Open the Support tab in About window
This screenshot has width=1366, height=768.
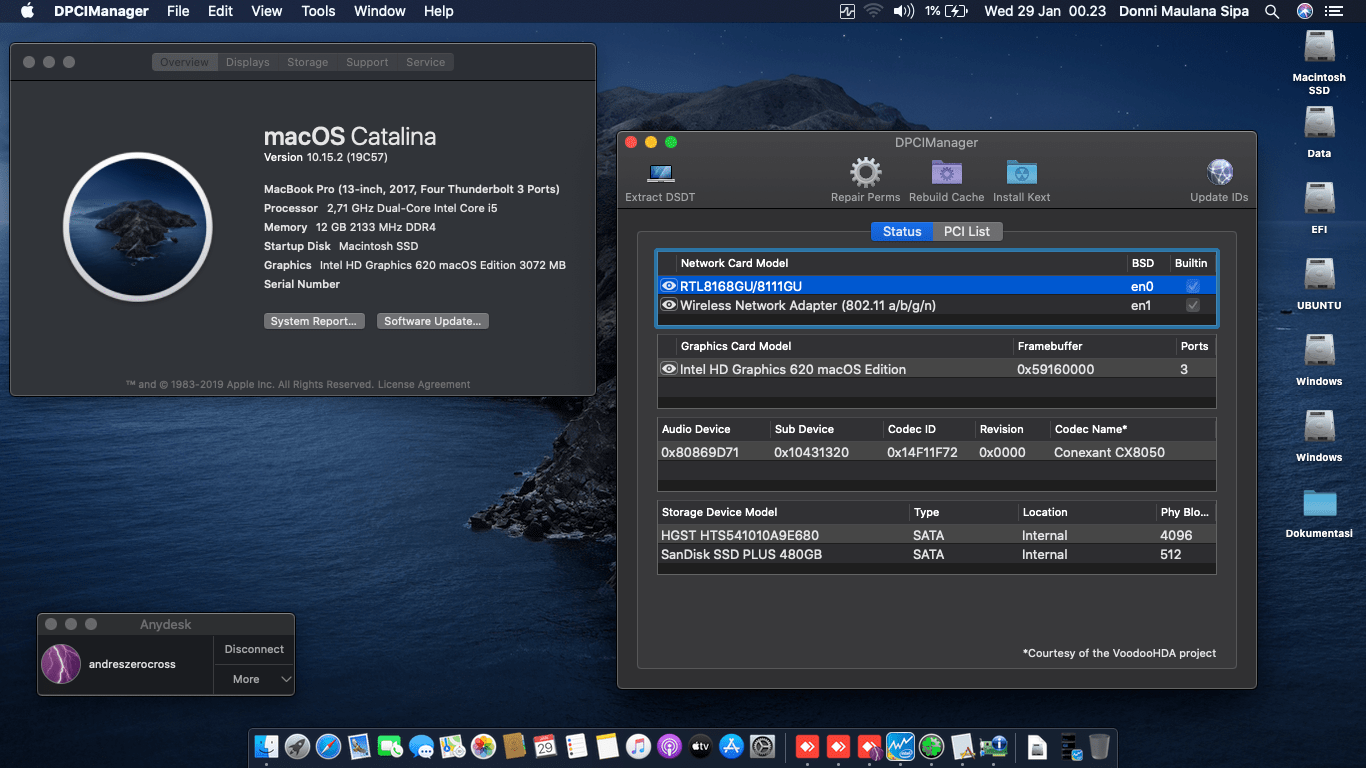point(367,62)
